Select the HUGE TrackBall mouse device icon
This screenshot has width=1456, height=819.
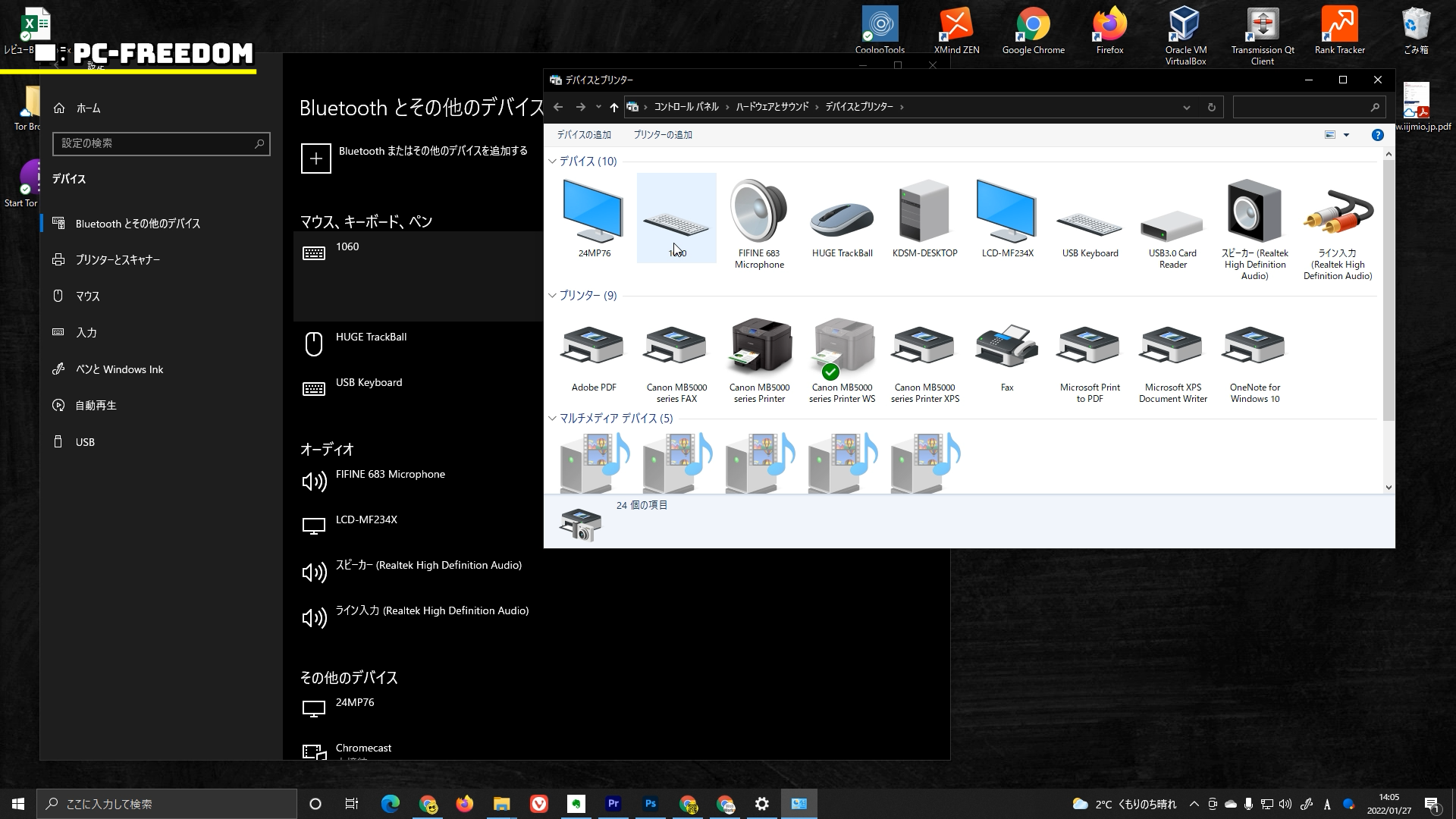pyautogui.click(x=842, y=218)
